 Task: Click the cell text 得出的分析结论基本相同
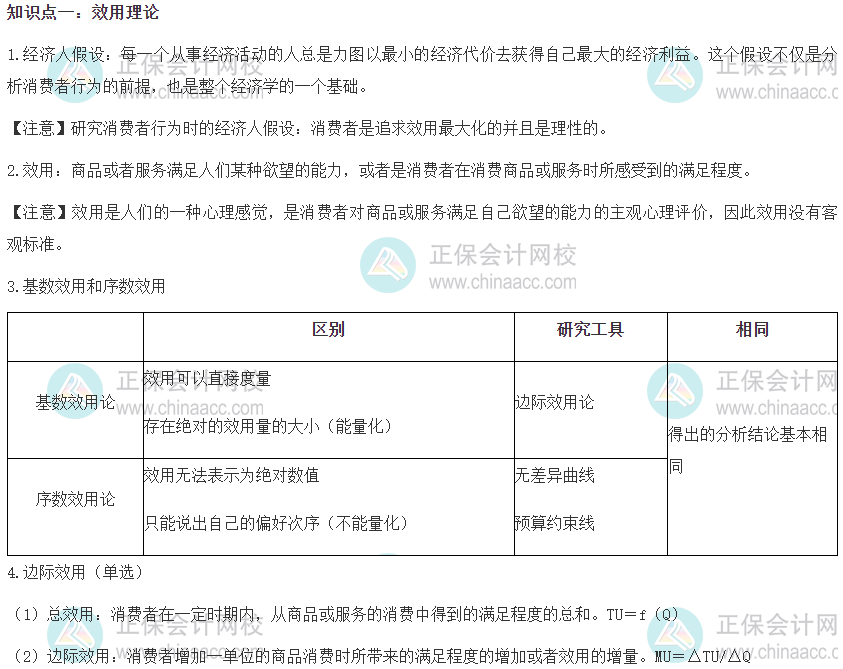point(748,450)
